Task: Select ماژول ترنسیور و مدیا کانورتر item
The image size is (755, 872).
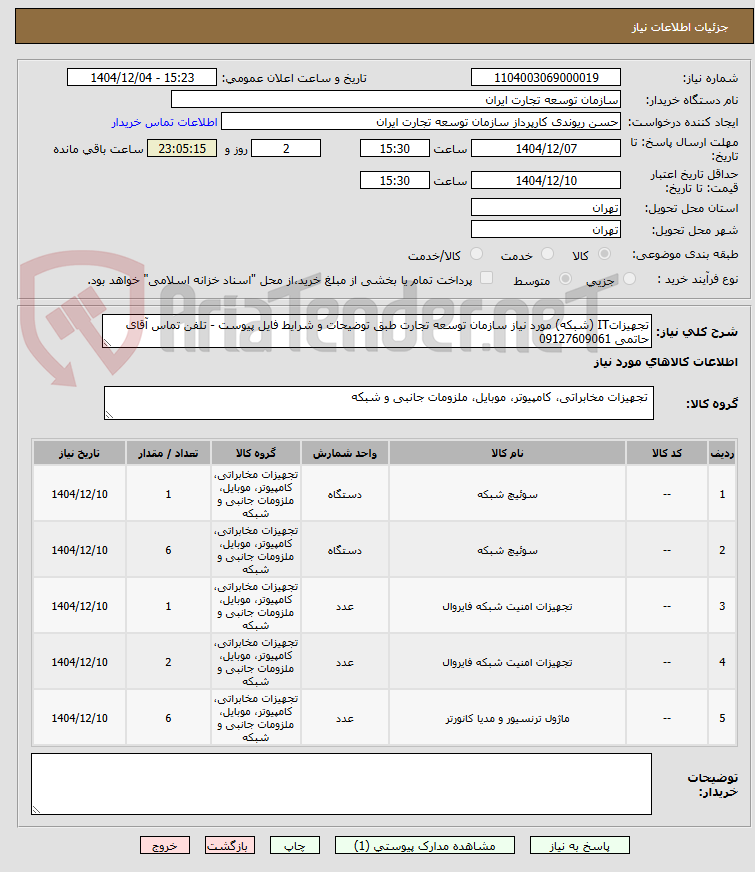Action: (507, 719)
